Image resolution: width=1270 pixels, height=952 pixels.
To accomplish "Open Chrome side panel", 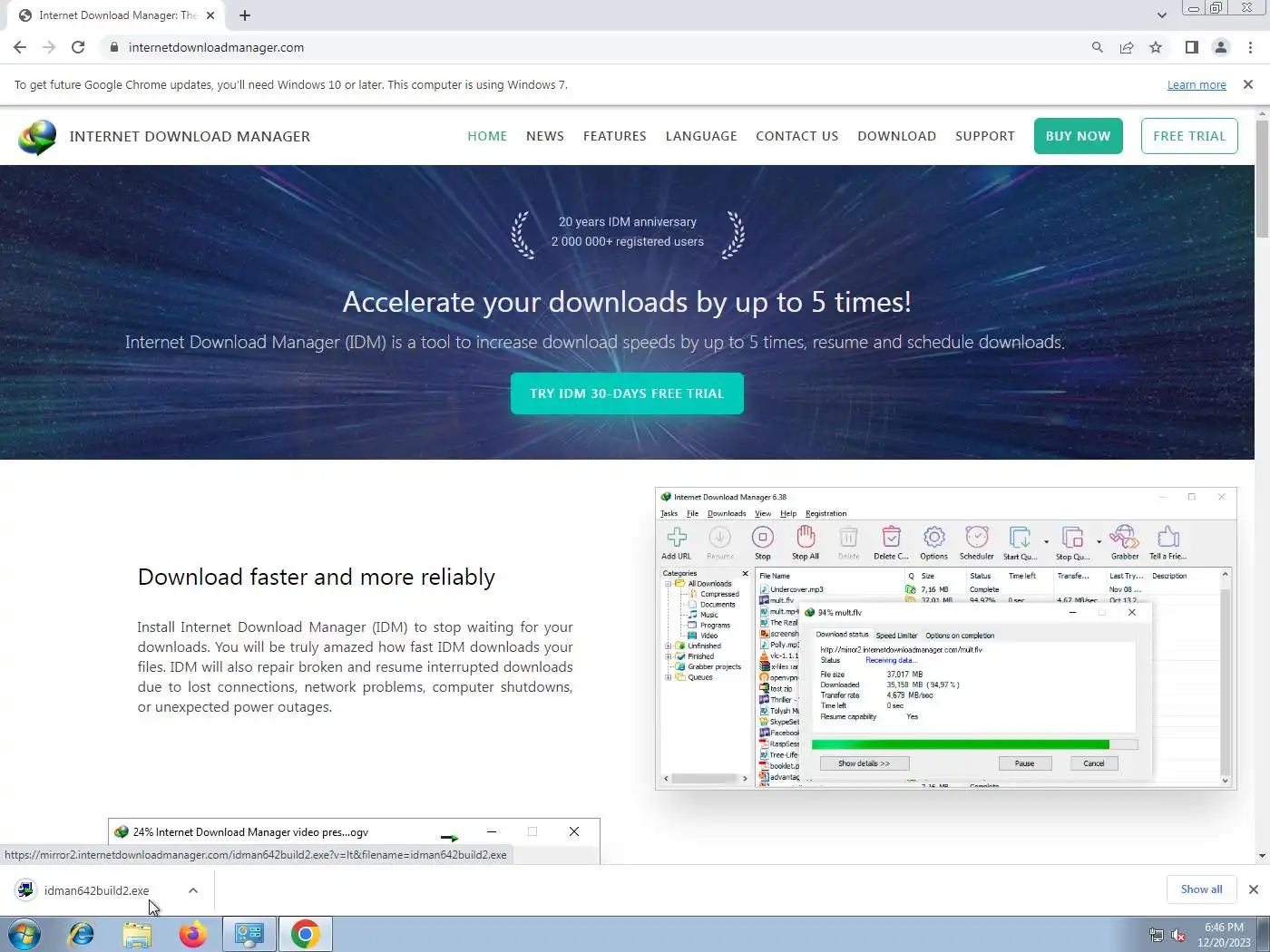I will 1192,47.
